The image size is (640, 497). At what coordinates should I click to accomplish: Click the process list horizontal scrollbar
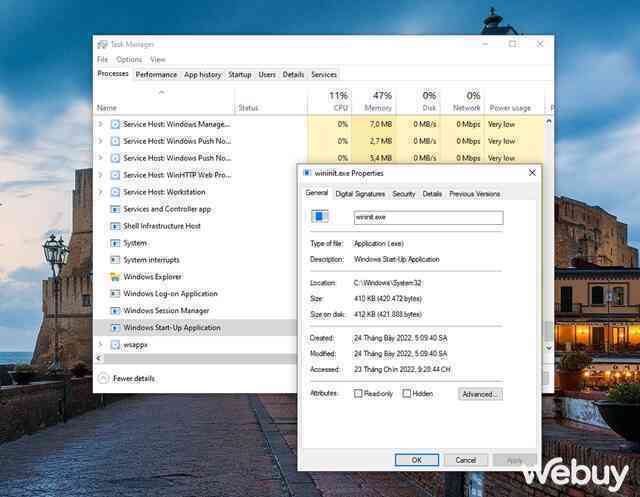200,358
